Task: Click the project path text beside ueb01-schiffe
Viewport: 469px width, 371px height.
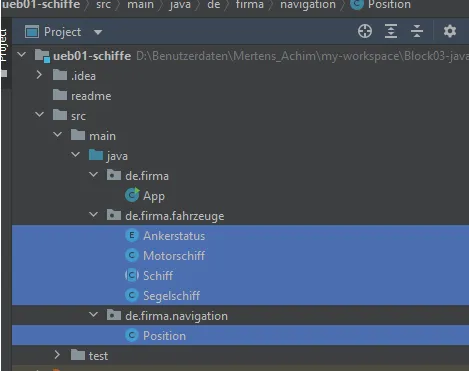Action: (x=302, y=56)
